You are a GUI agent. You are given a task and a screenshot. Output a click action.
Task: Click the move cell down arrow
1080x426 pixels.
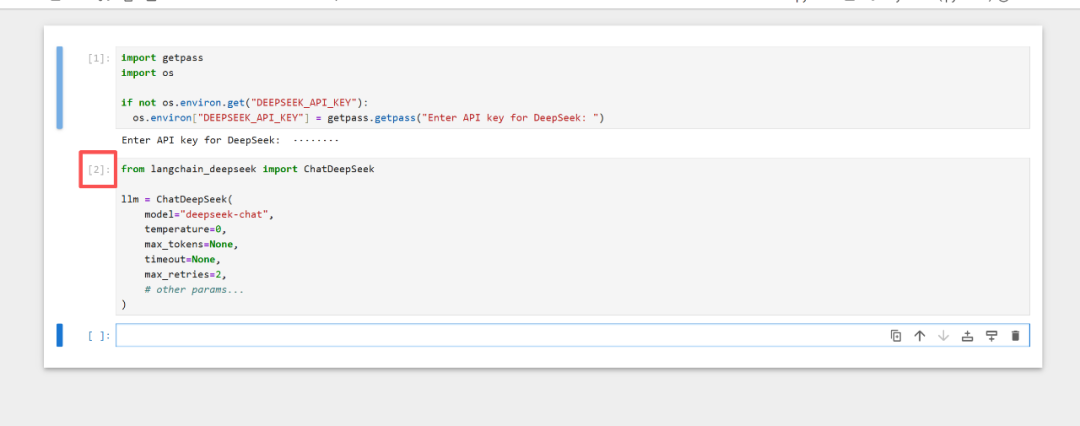[943, 336]
